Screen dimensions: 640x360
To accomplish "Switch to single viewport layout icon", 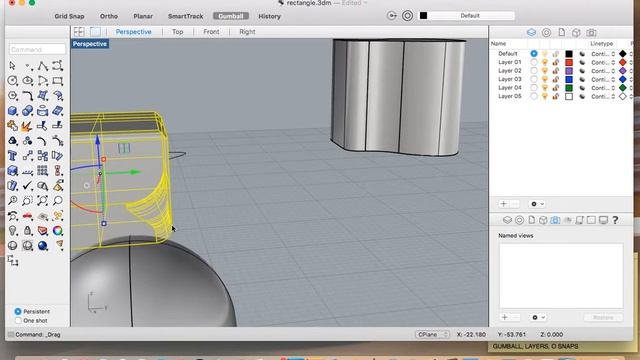I will point(95,32).
